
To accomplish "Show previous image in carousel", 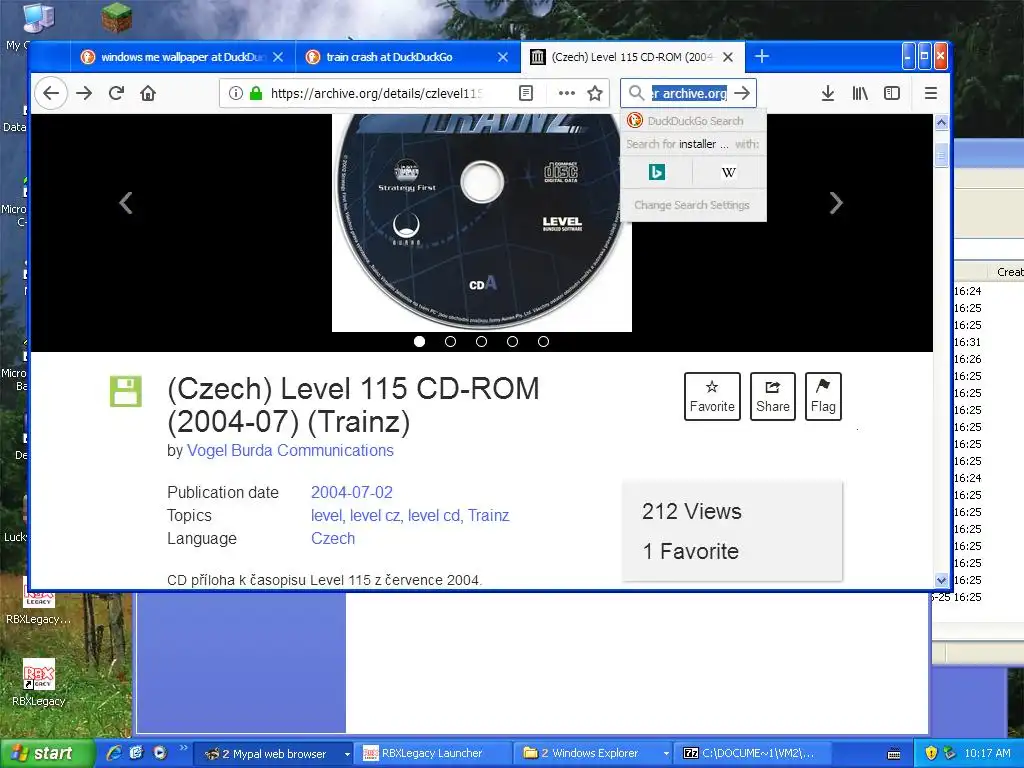I will pos(126,203).
